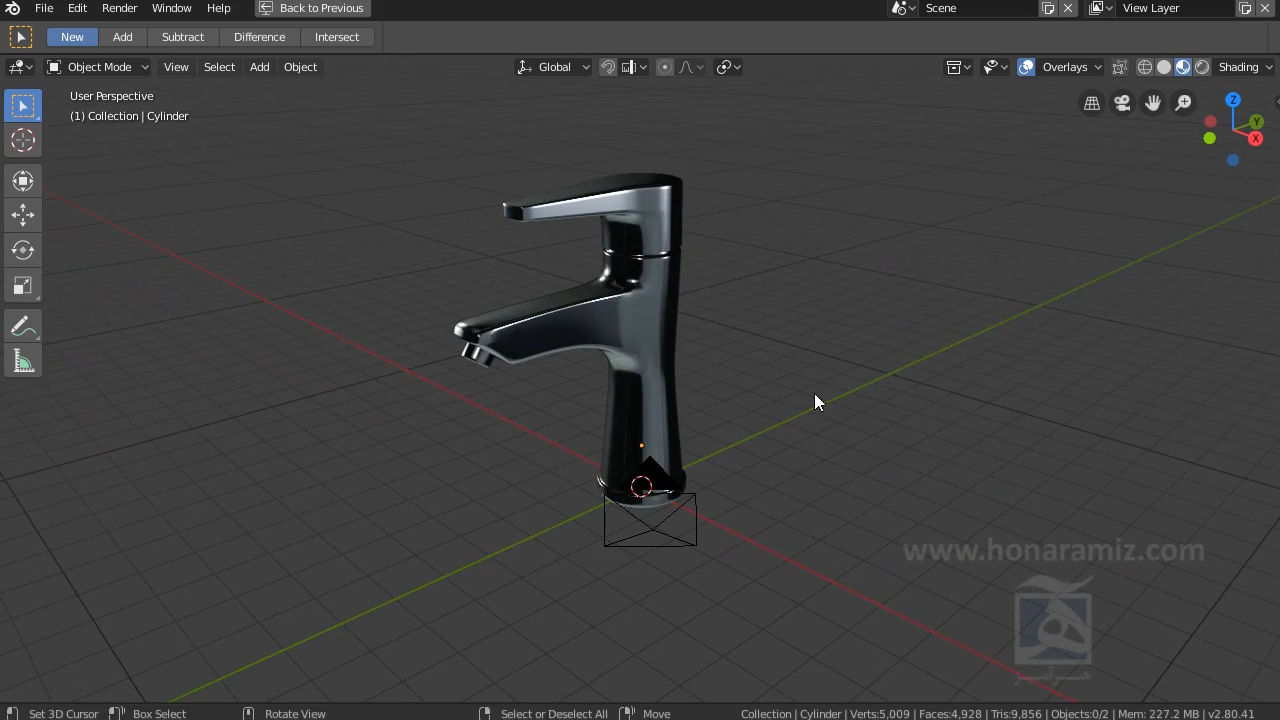Viewport: 1280px width, 720px height.
Task: Toggle orthographic/perspective grid view button
Action: [1092, 103]
